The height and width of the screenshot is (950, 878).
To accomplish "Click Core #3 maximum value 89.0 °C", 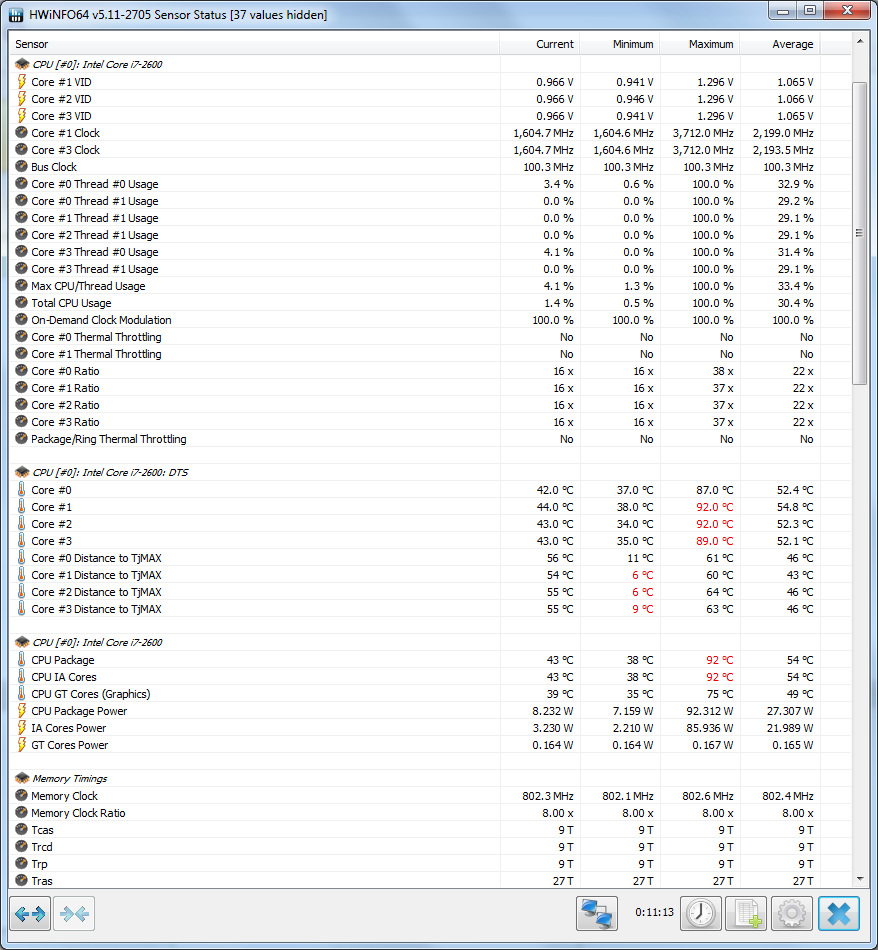I will (x=714, y=540).
